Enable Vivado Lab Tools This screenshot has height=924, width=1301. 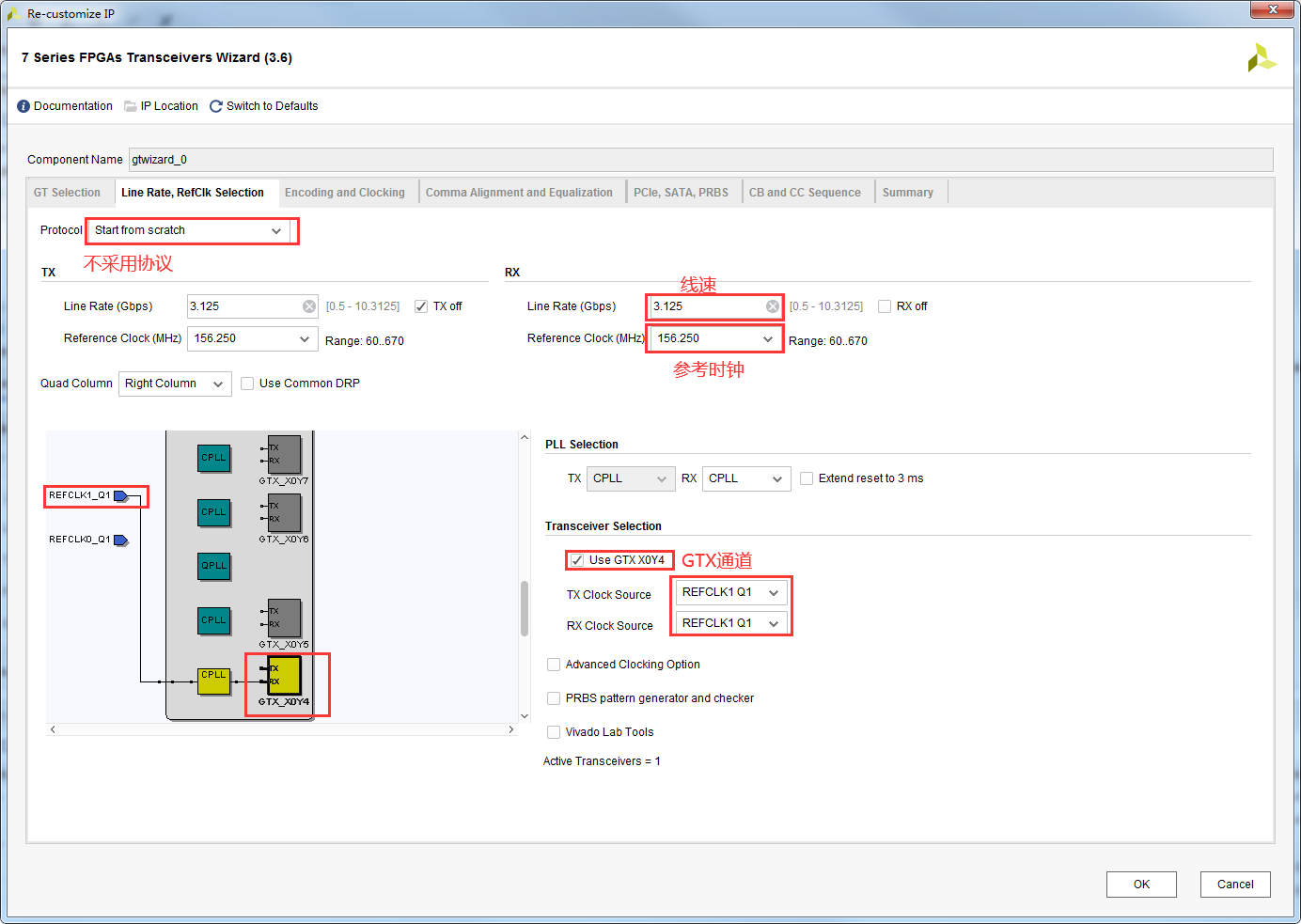click(x=554, y=732)
